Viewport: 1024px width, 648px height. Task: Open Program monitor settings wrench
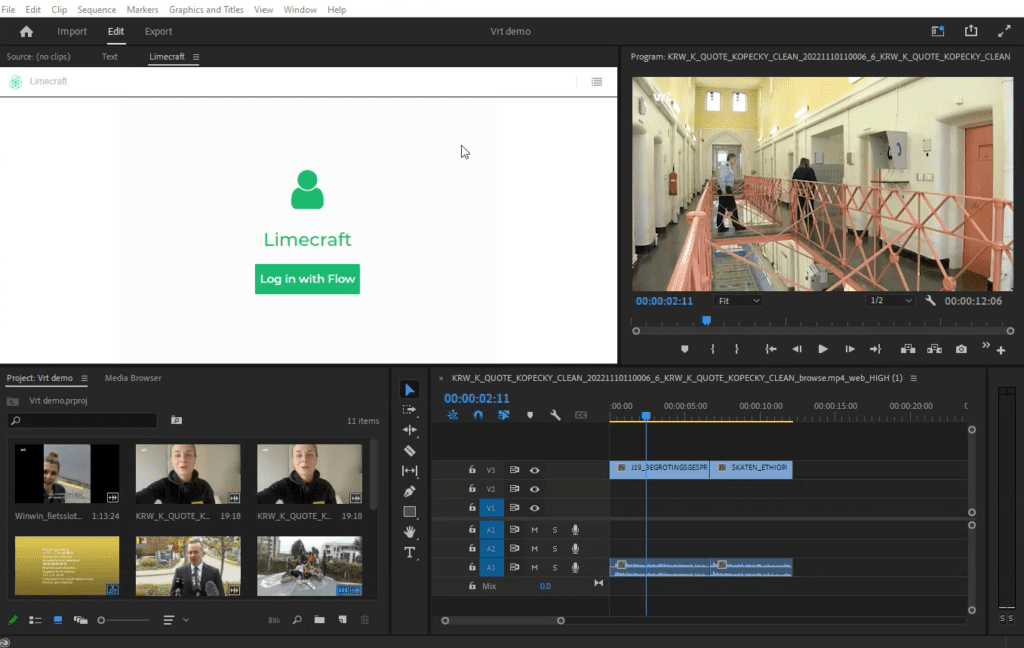coord(930,300)
